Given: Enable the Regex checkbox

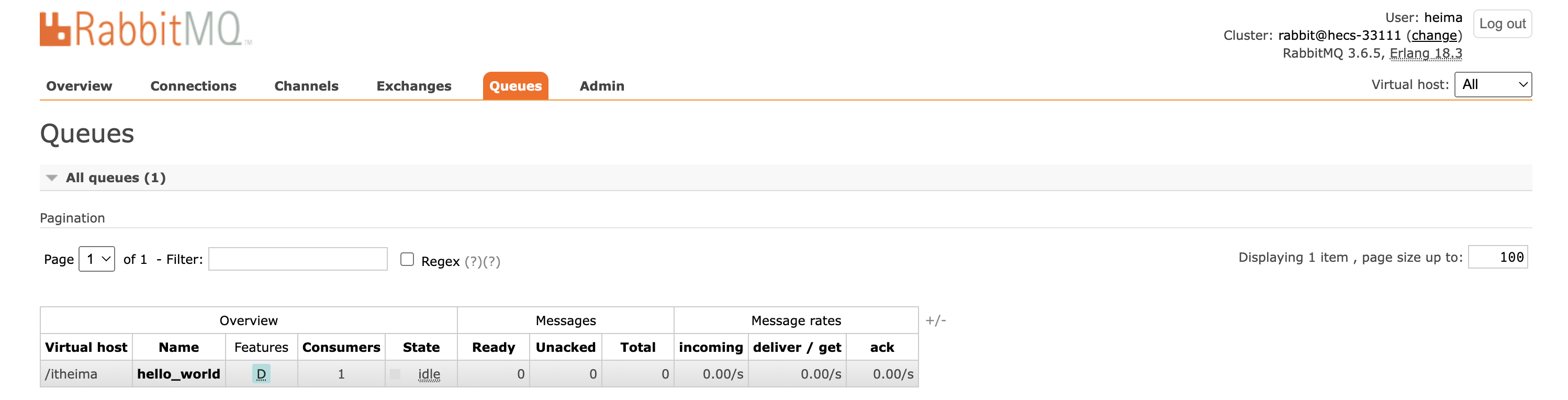Looking at the screenshot, I should tap(407, 259).
